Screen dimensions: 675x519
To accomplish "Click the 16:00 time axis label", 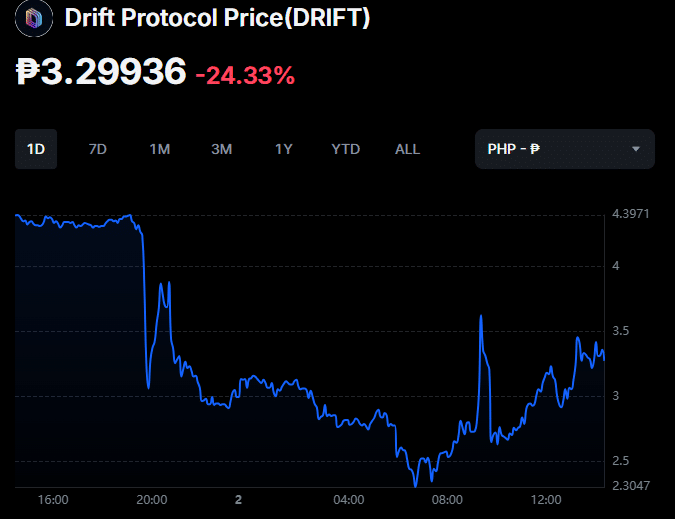I will coord(53,500).
